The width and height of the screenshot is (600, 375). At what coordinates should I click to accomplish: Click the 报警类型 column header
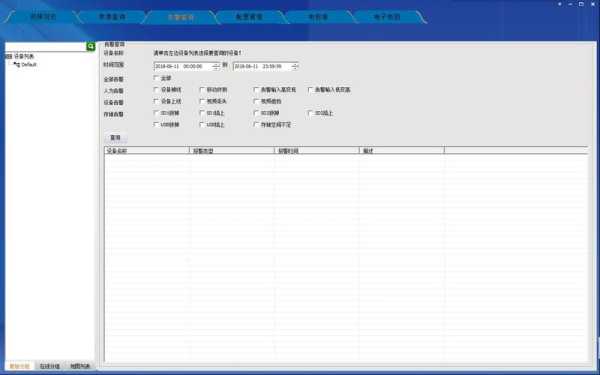tap(232, 150)
